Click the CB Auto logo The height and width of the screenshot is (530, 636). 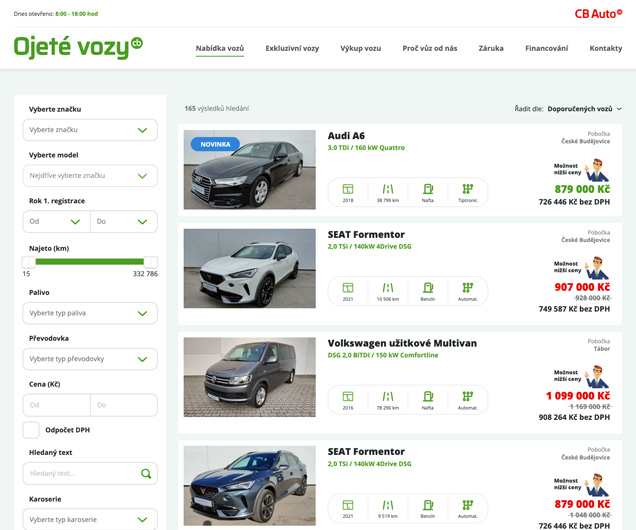click(x=598, y=14)
